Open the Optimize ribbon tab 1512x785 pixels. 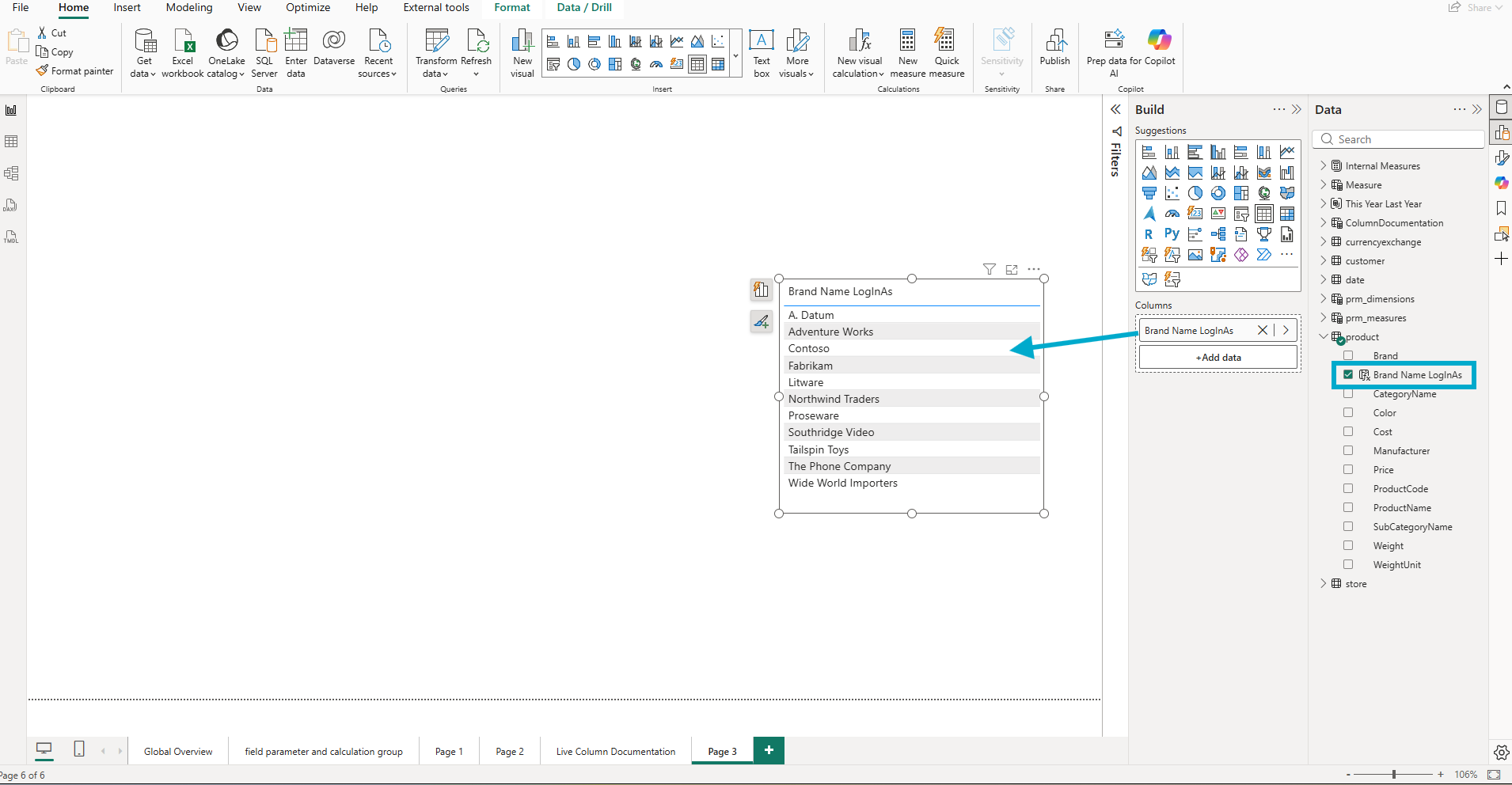308,8
